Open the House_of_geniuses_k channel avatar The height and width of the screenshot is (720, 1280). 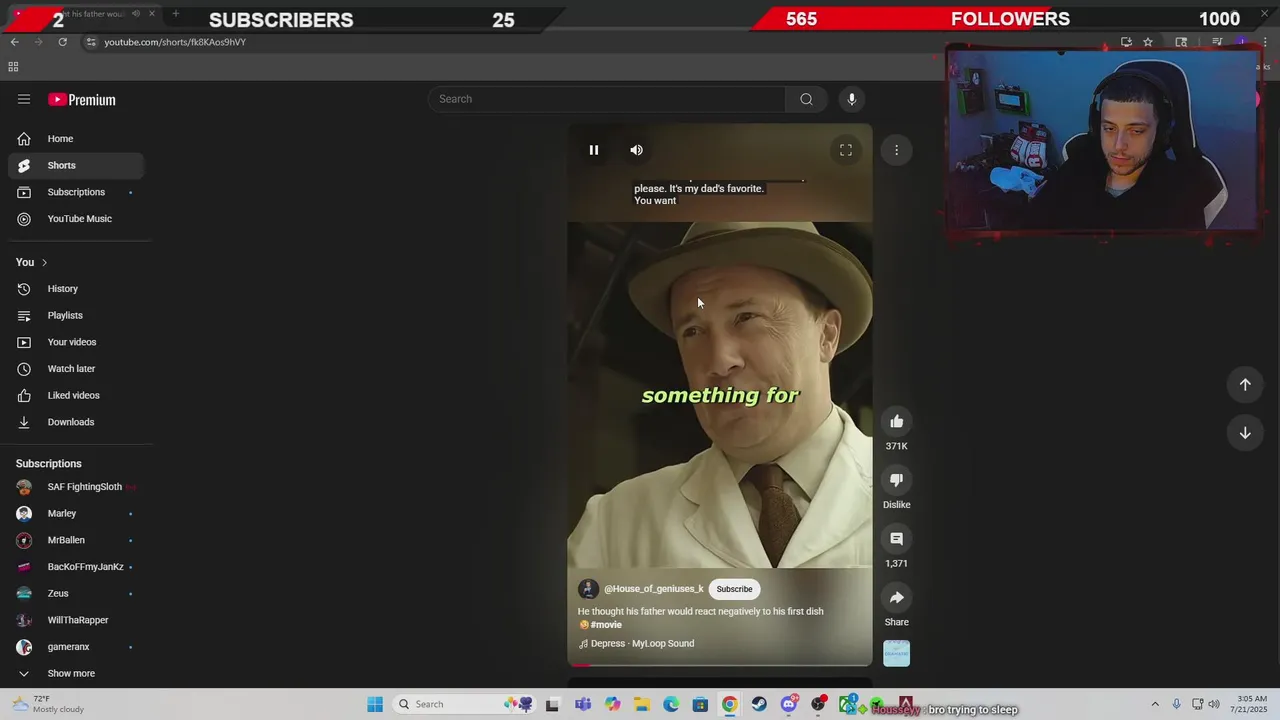589,589
